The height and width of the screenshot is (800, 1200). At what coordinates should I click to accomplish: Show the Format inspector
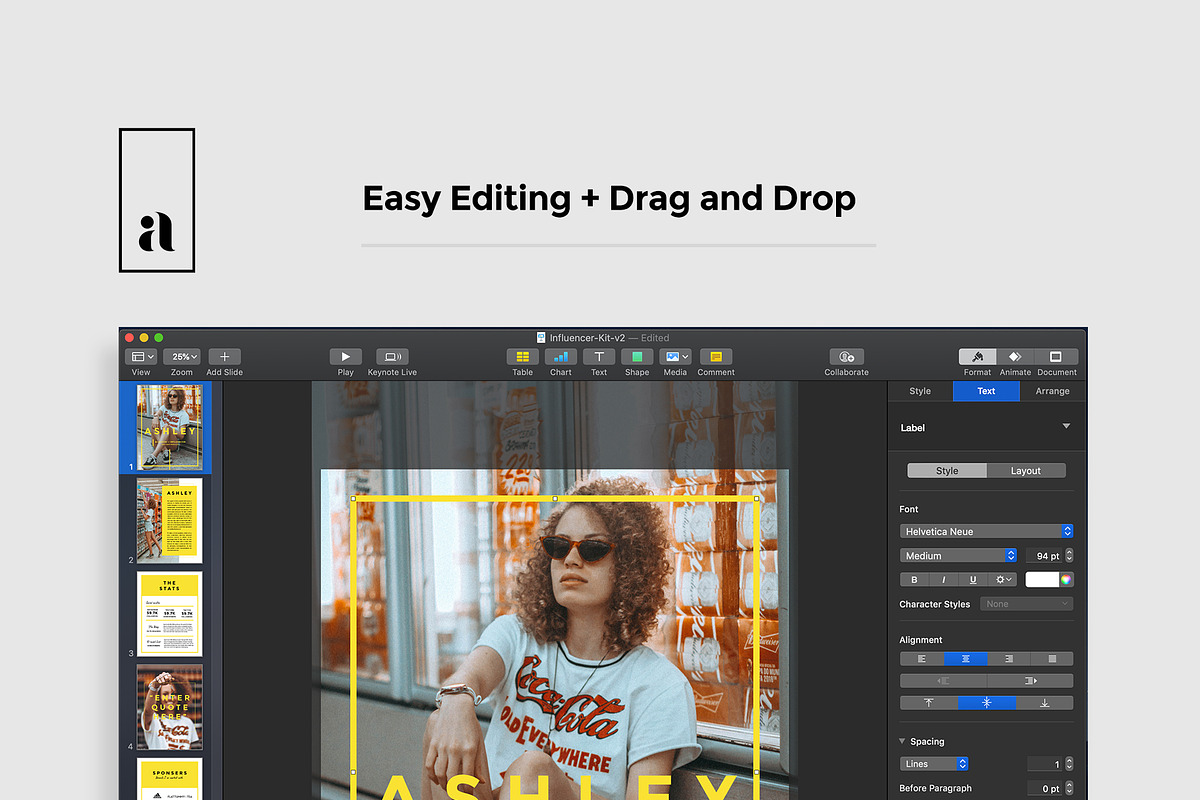(977, 356)
